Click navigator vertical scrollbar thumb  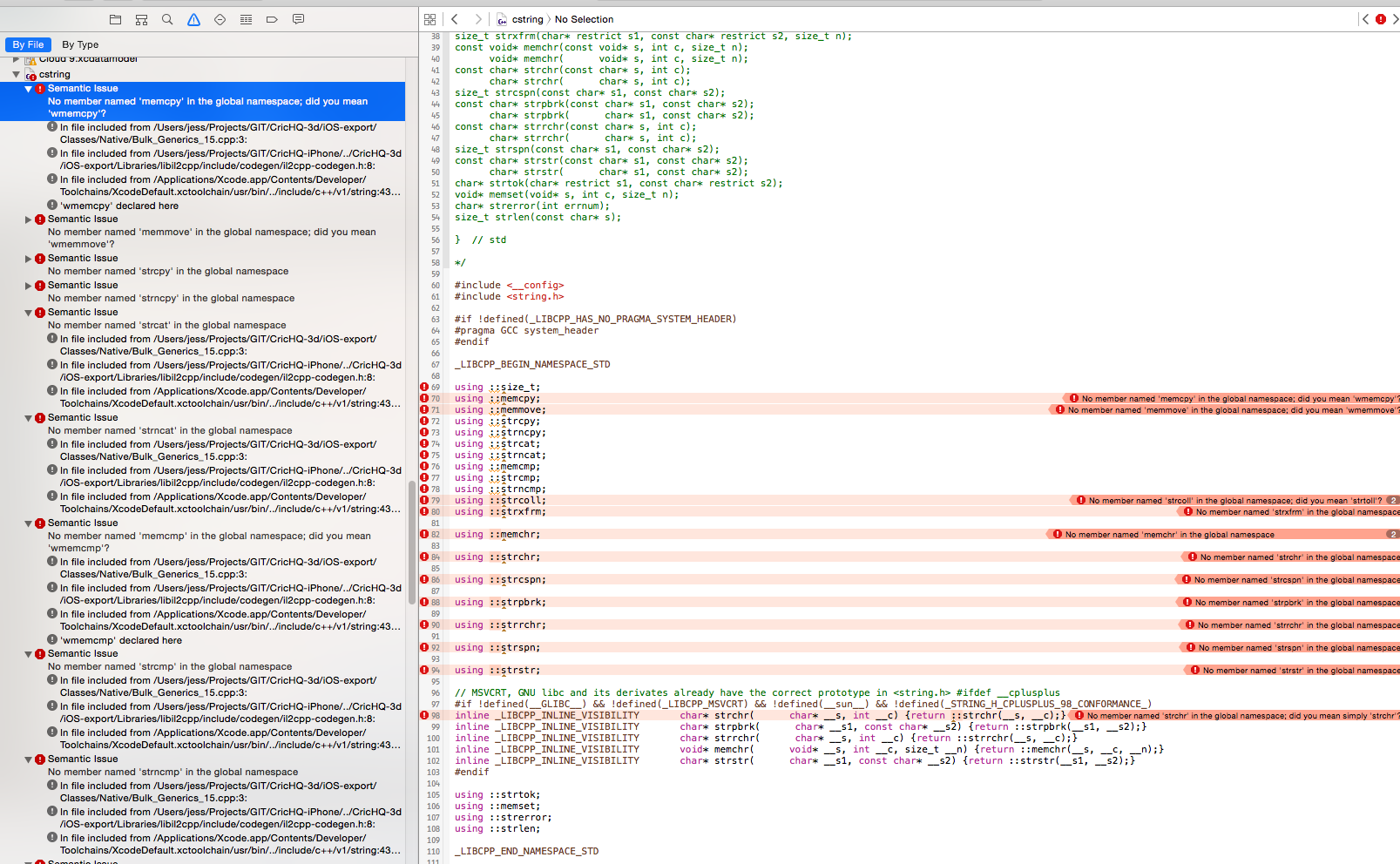click(412, 543)
